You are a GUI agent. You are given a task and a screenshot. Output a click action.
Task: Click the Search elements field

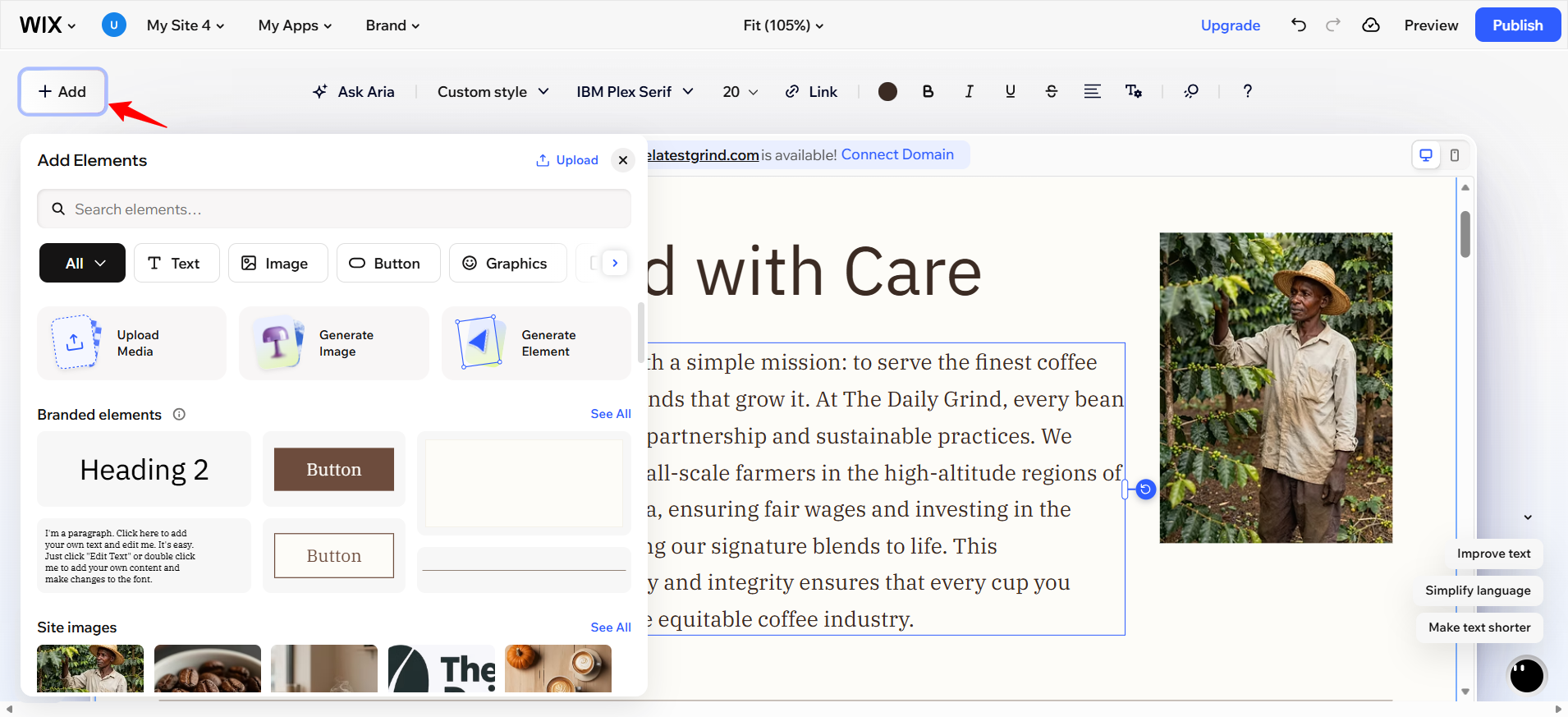334,209
